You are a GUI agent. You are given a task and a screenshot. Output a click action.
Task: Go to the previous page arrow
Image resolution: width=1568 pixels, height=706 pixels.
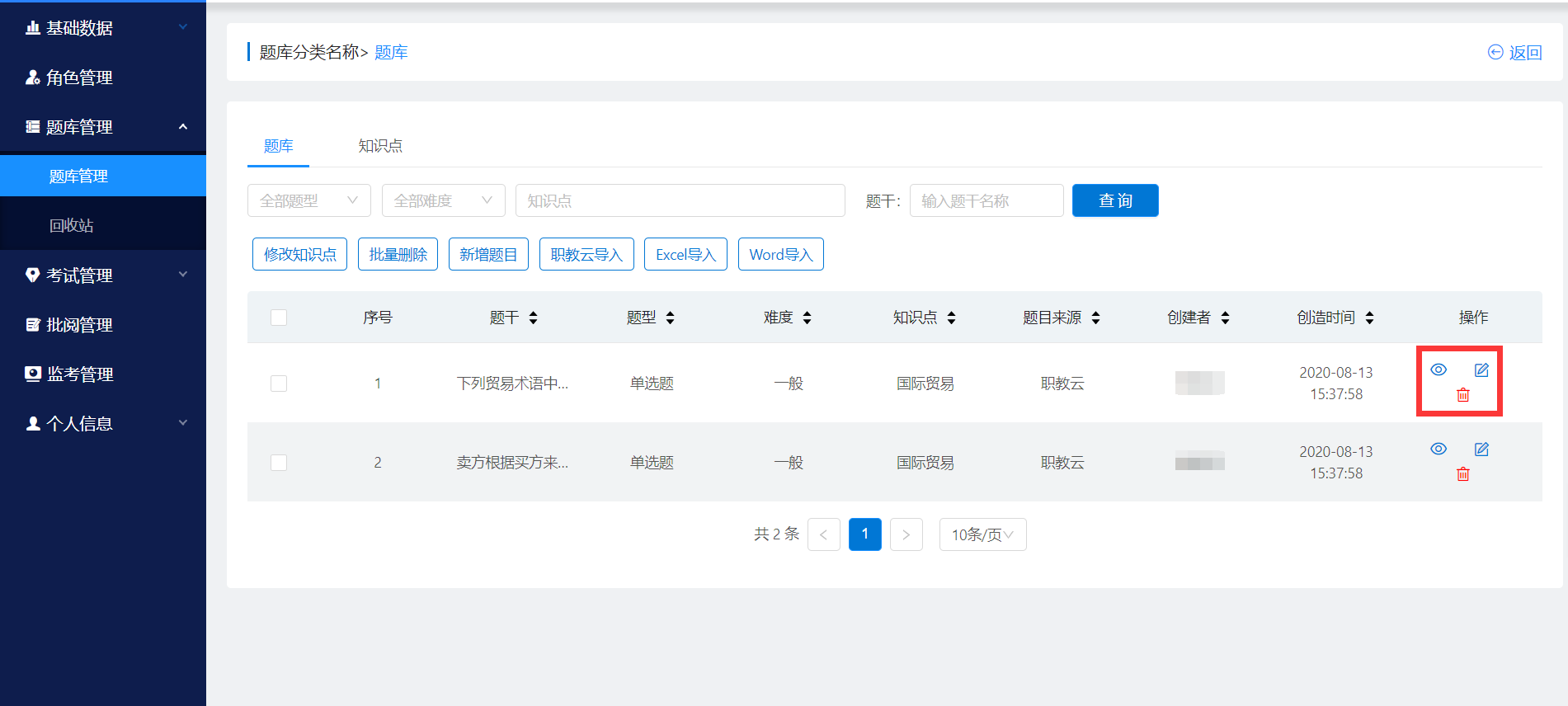824,534
